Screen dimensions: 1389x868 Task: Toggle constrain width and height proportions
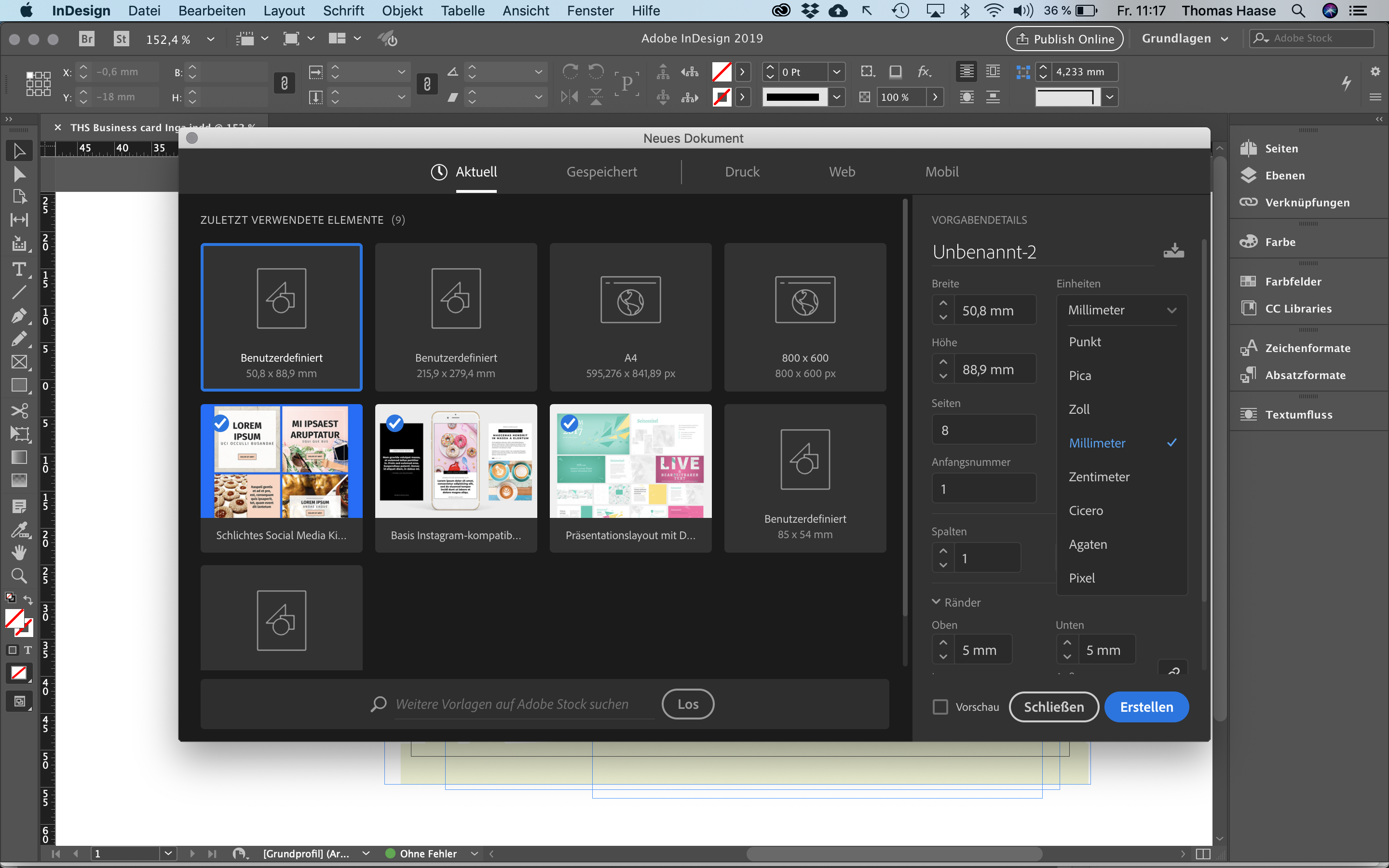point(284,83)
